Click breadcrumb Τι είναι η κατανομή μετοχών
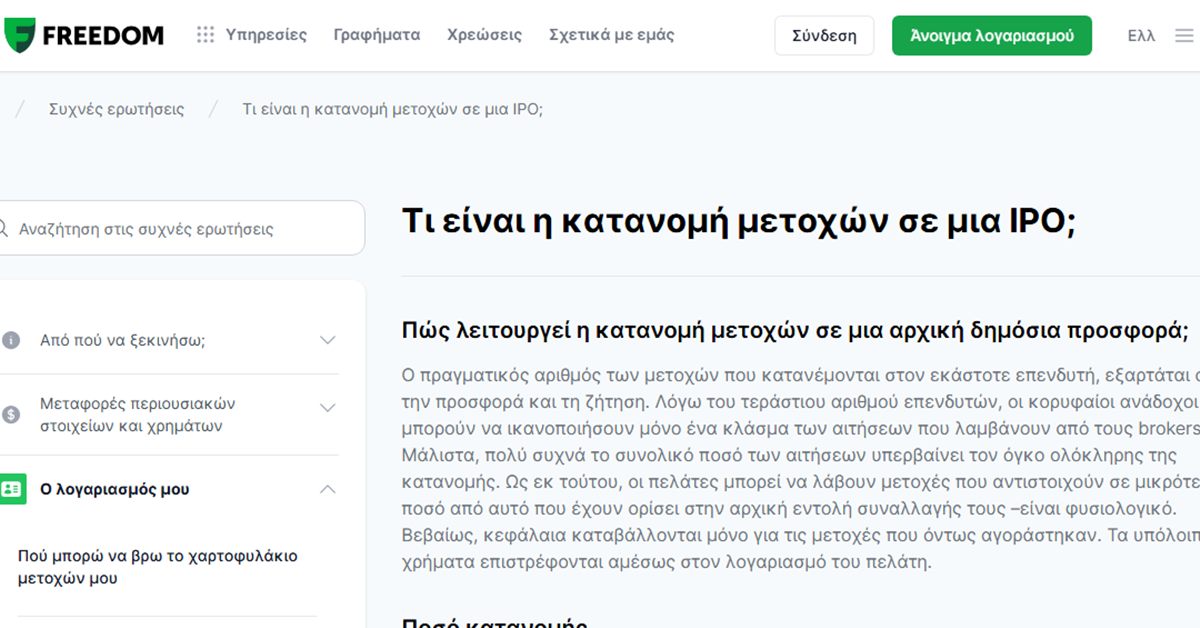Screen dimensions: 1200x628 click(x=393, y=109)
